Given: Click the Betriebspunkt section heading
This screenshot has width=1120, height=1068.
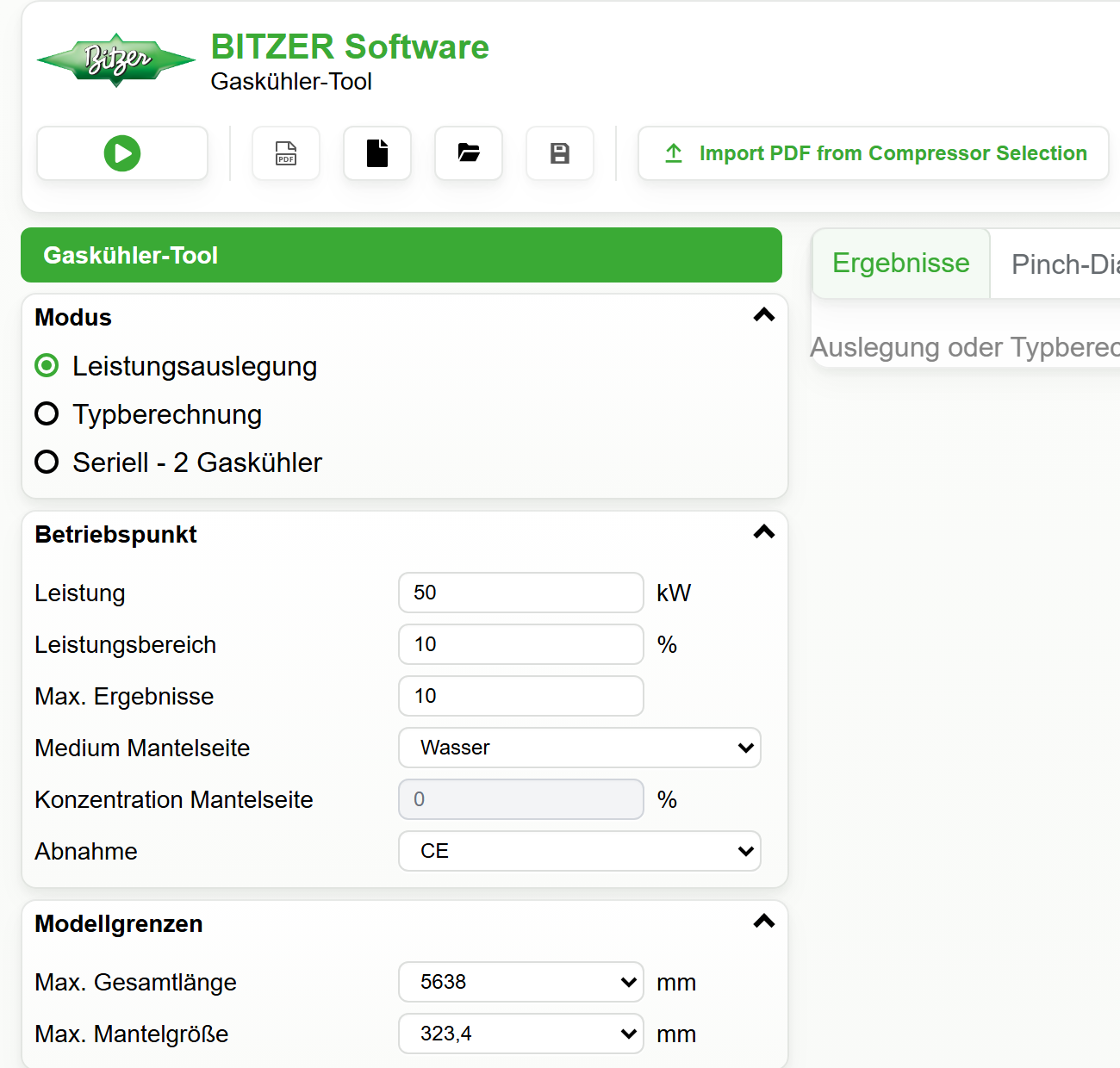Looking at the screenshot, I should click(116, 535).
